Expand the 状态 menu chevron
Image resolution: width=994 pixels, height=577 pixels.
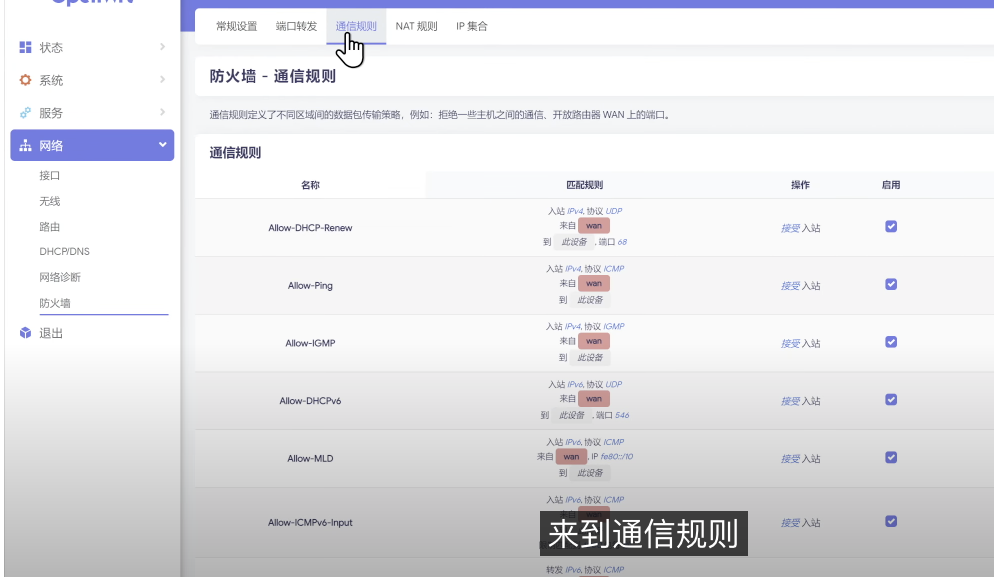(x=162, y=47)
